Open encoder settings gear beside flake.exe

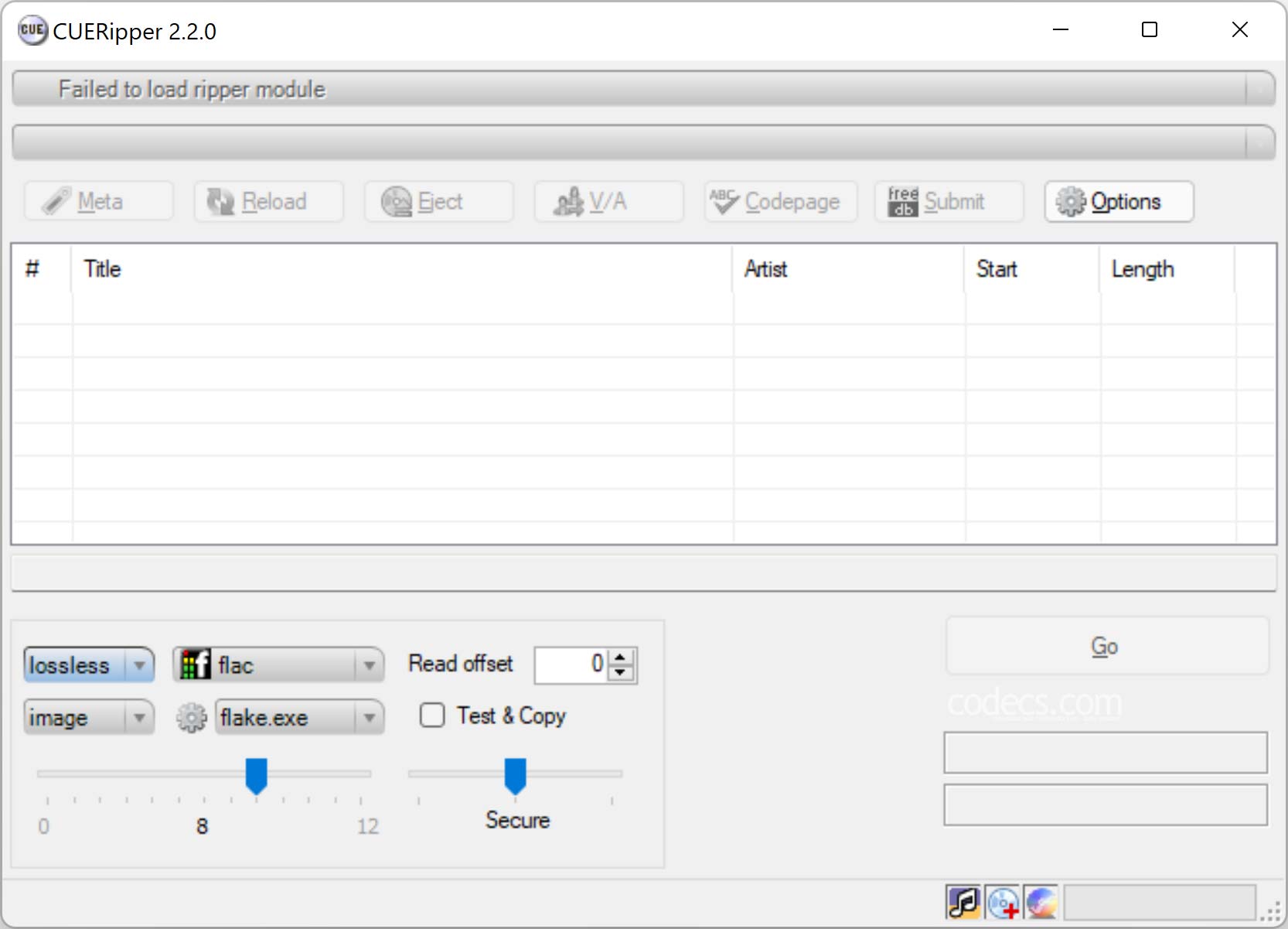(191, 718)
